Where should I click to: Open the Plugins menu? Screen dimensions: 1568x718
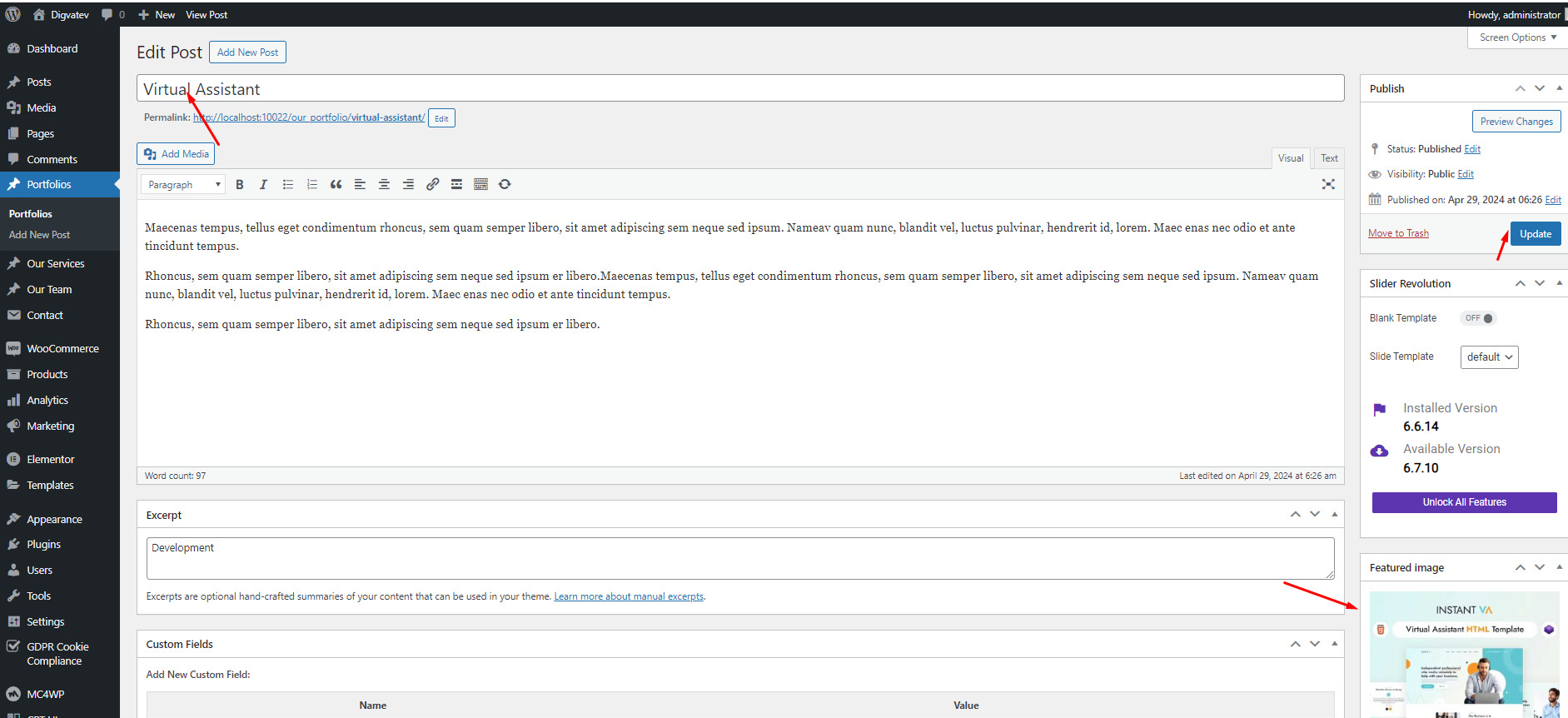click(x=60, y=544)
